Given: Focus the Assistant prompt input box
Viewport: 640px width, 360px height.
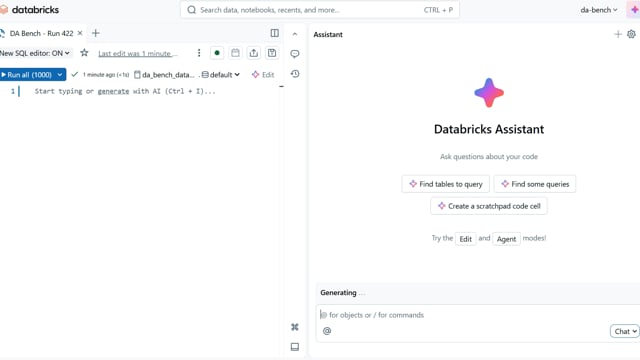Looking at the screenshot, I should tap(478, 315).
